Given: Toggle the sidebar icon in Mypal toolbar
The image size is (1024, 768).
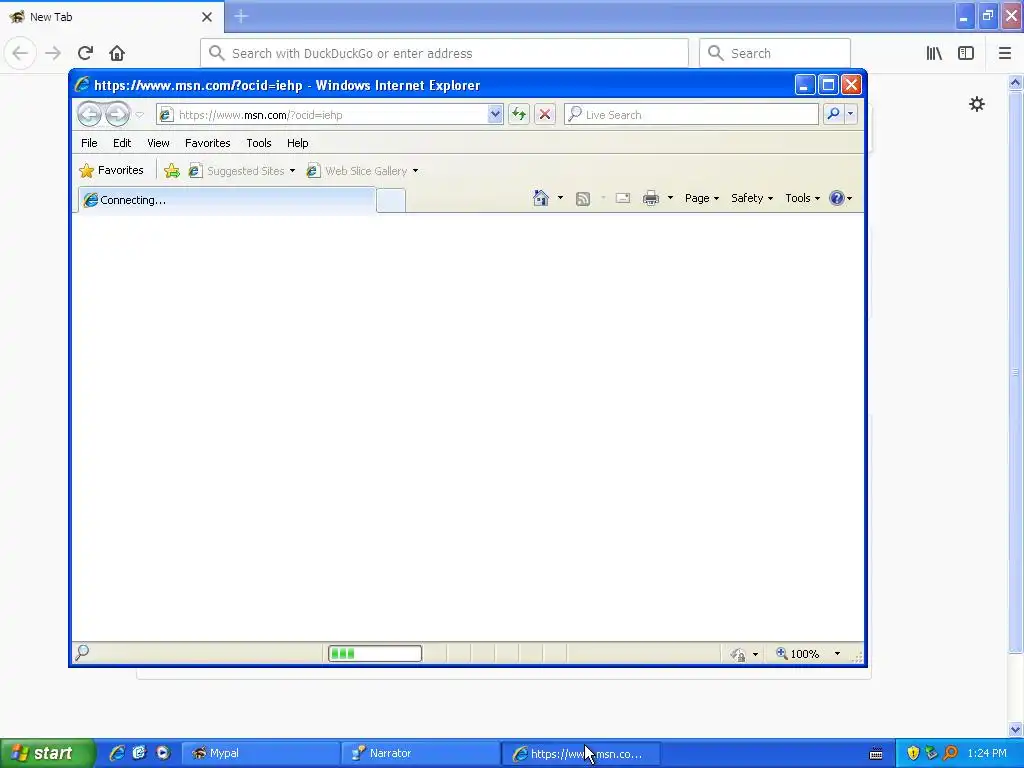Looking at the screenshot, I should (x=966, y=53).
